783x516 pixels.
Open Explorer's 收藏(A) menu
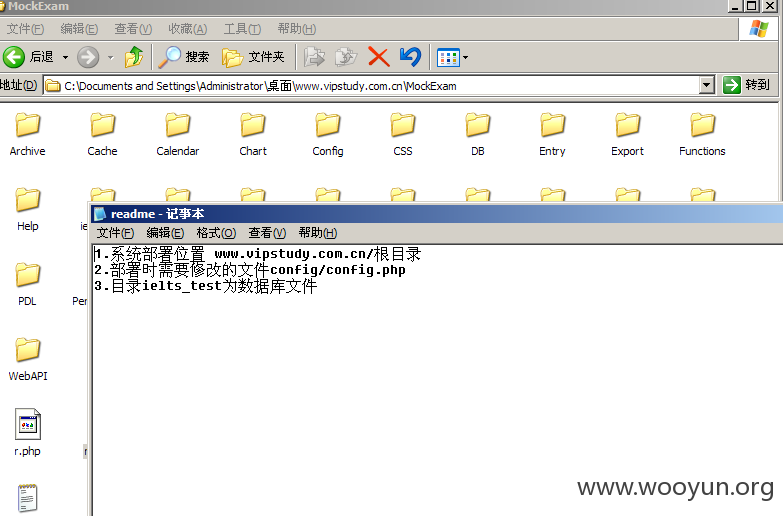coord(187,29)
